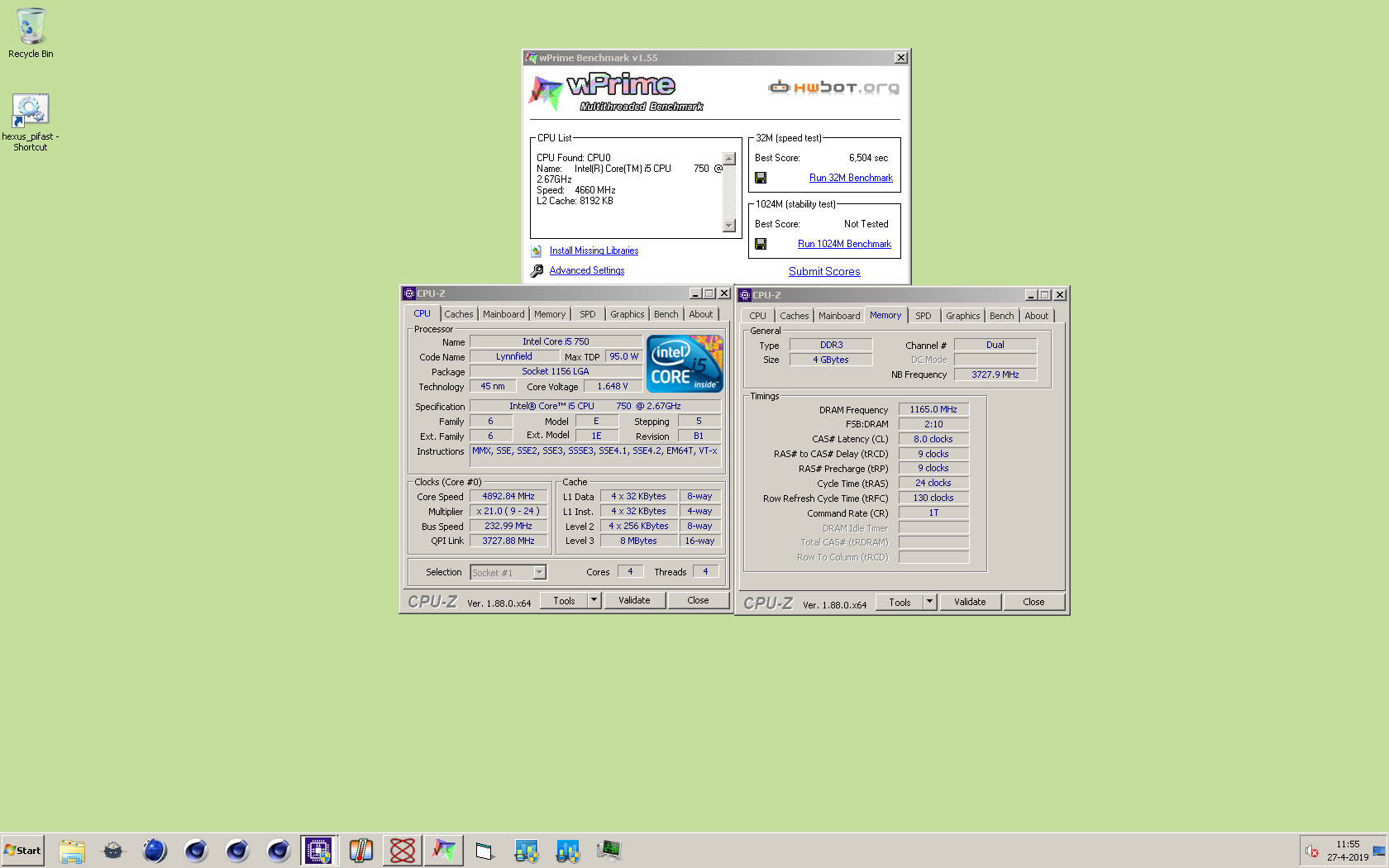Viewport: 1389px width, 868px height.
Task: Open the Graphics tab in left CPU-Z
Action: pyautogui.click(x=628, y=314)
